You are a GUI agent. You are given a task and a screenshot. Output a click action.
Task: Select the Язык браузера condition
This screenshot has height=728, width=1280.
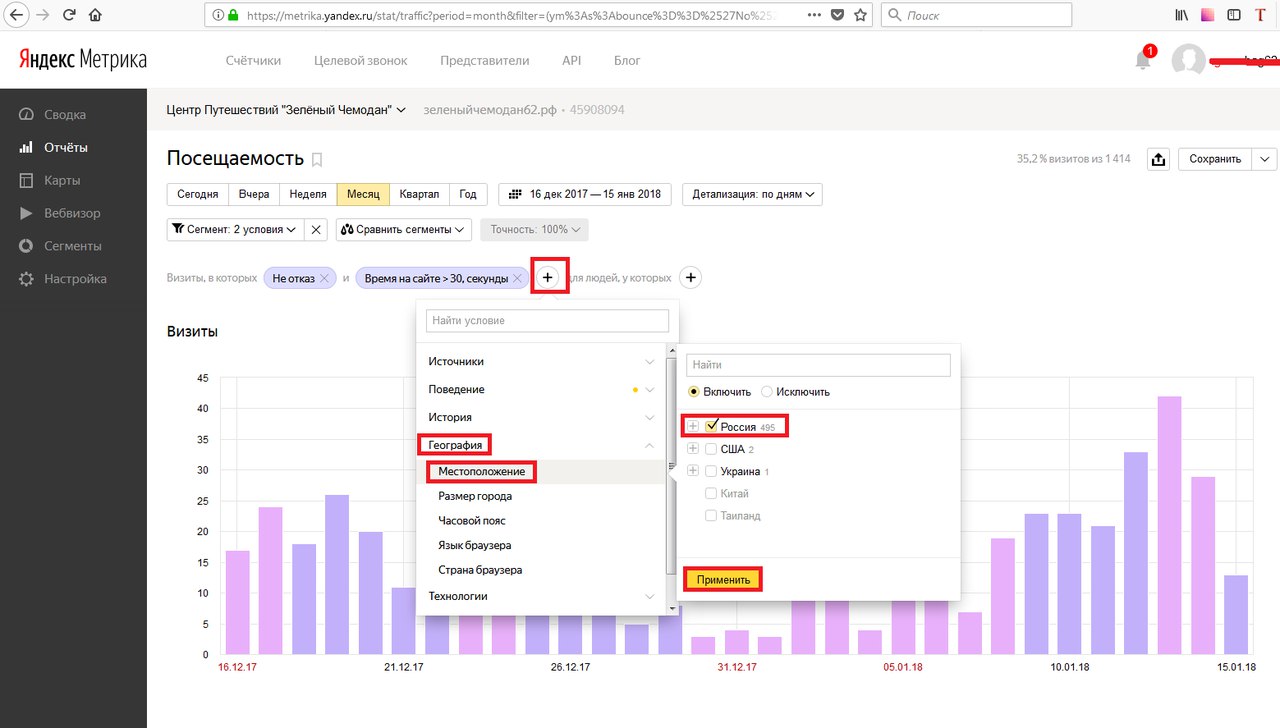pos(541,545)
